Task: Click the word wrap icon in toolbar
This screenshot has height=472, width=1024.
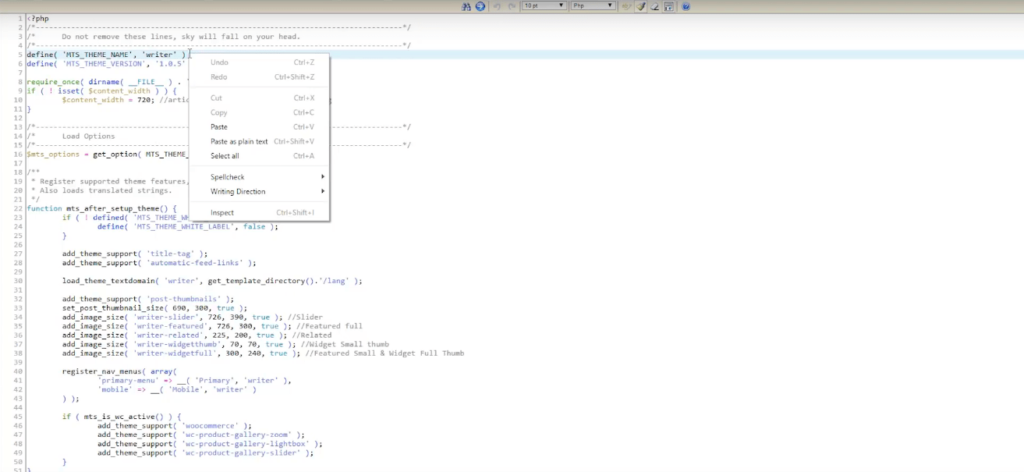Action: coord(626,7)
